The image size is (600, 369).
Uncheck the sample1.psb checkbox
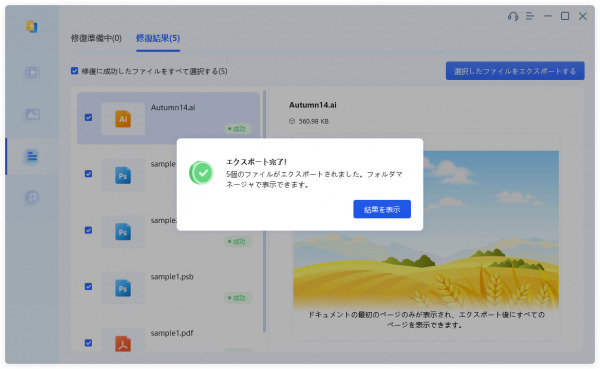88,286
